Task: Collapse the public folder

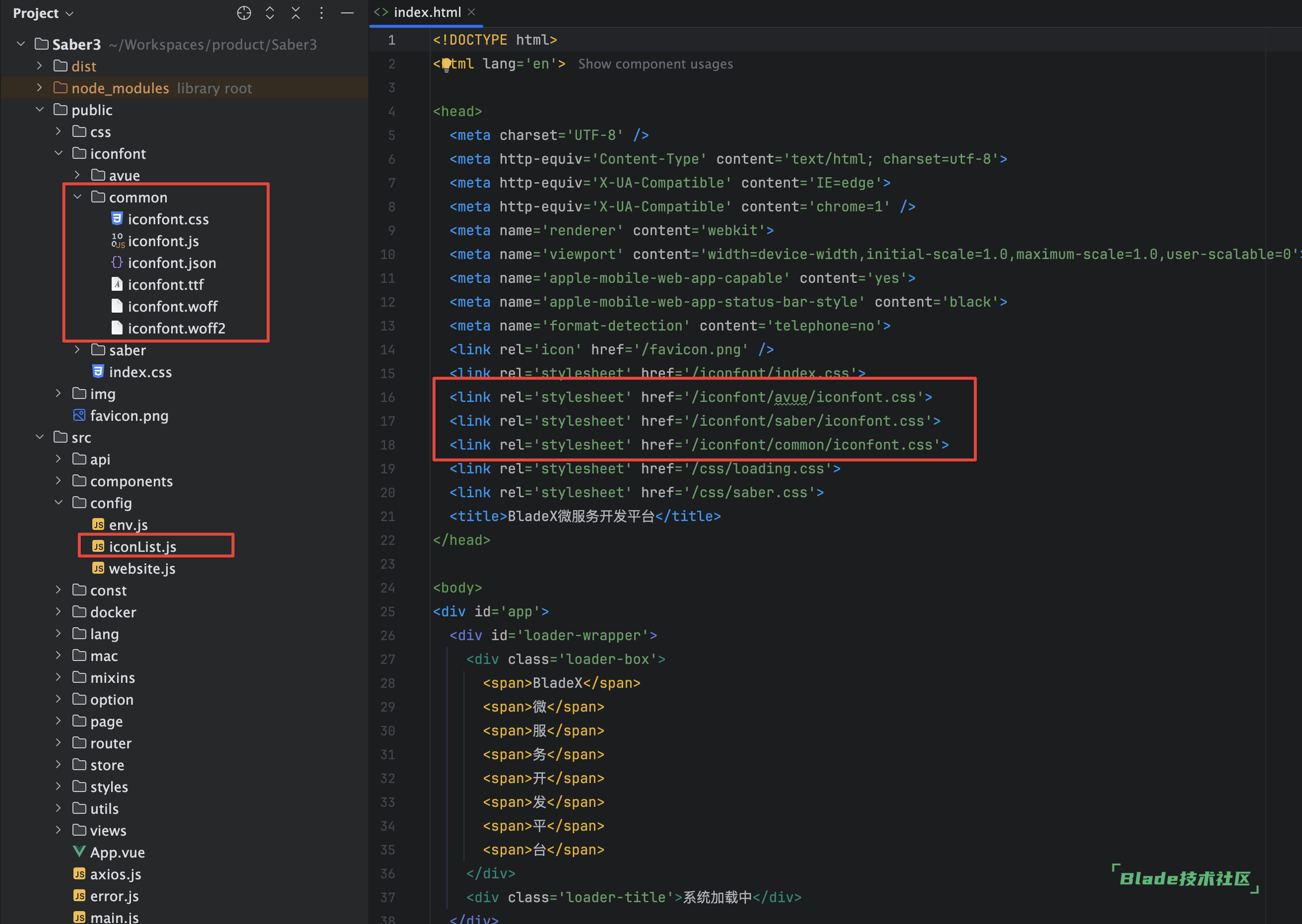Action: coord(40,109)
